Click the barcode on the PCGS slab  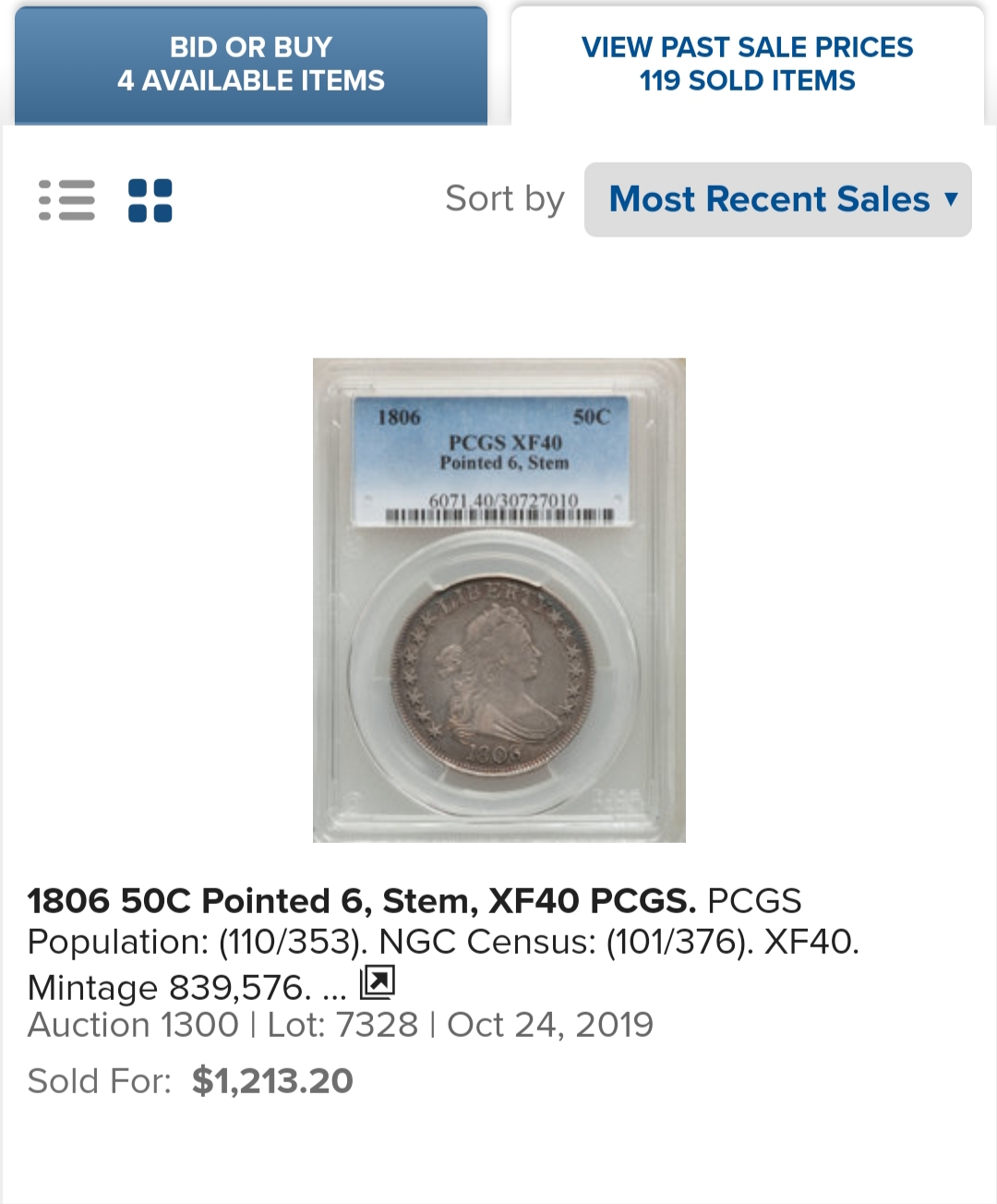[x=498, y=516]
